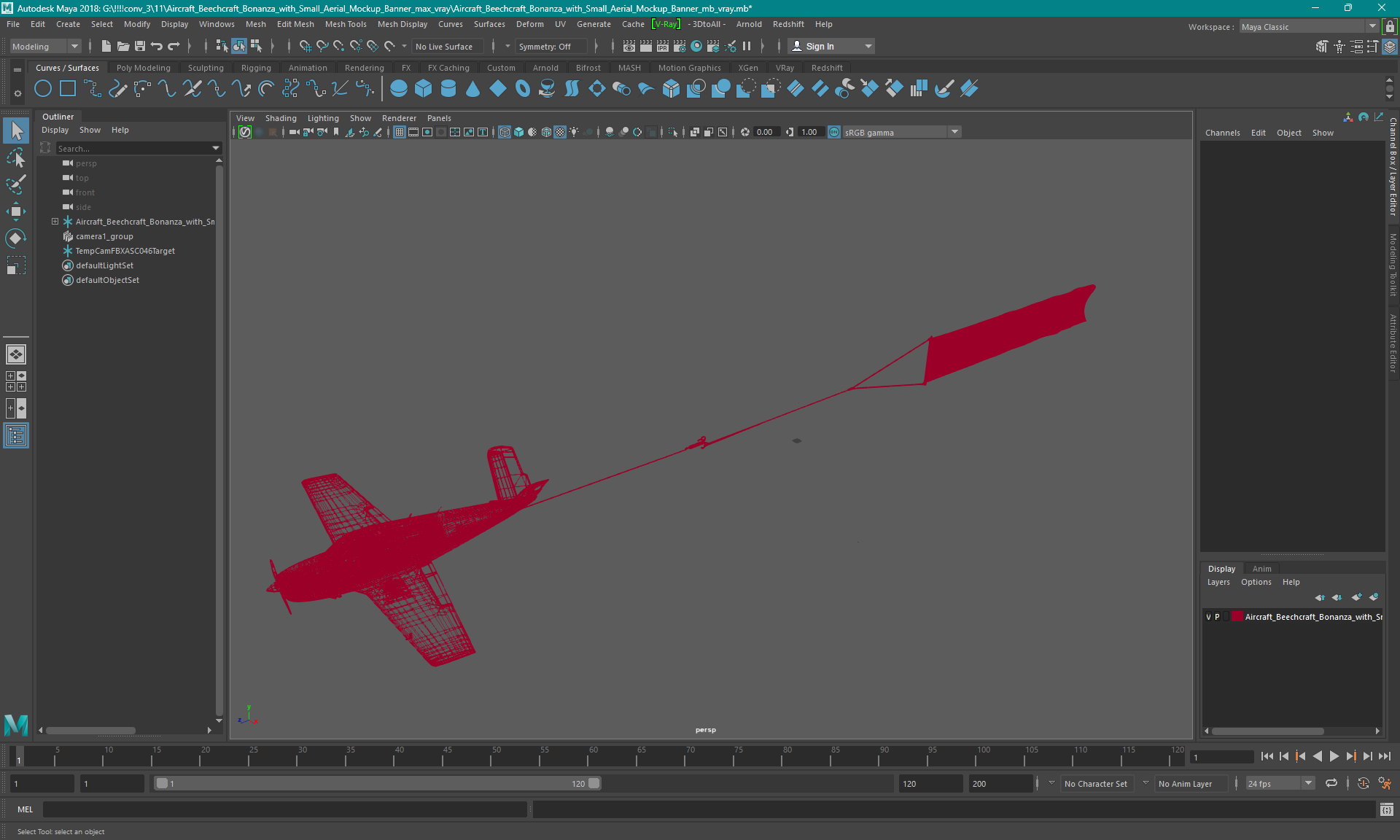Create a NURBS cylinder from shelf
Image resolution: width=1400 pixels, height=840 pixels.
448,89
